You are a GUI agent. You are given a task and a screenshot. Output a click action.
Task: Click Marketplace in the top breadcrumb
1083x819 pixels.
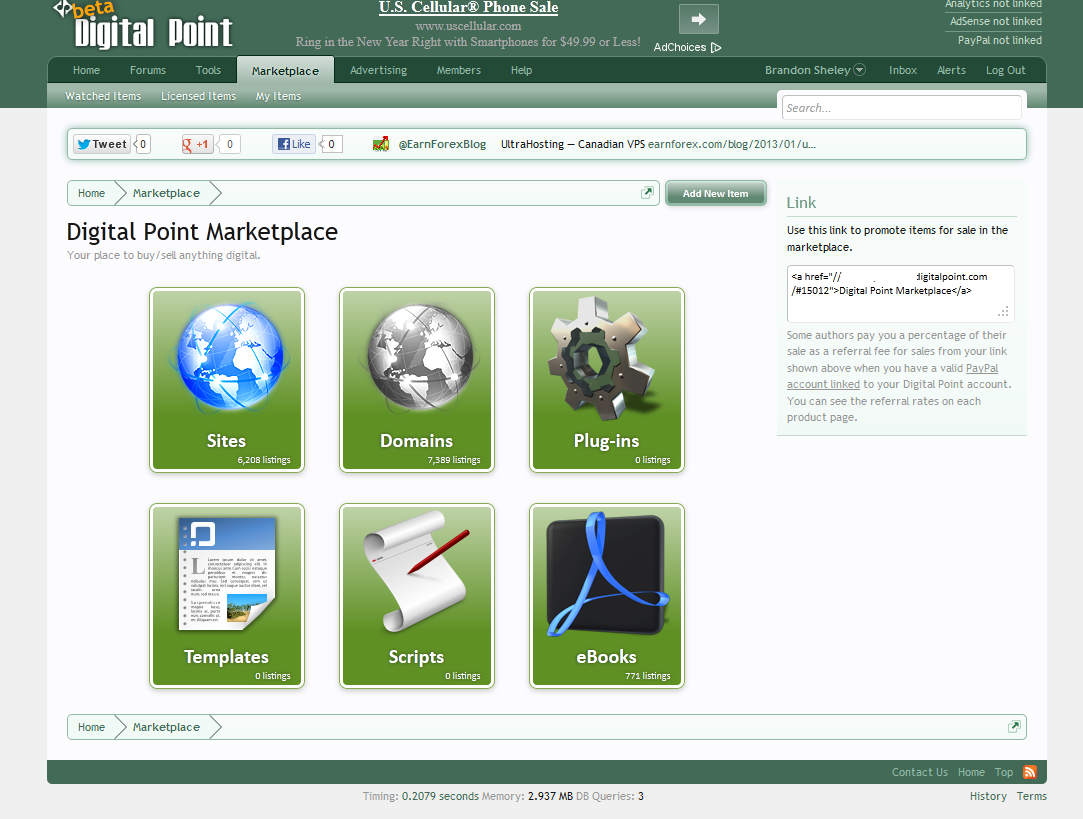(166, 193)
